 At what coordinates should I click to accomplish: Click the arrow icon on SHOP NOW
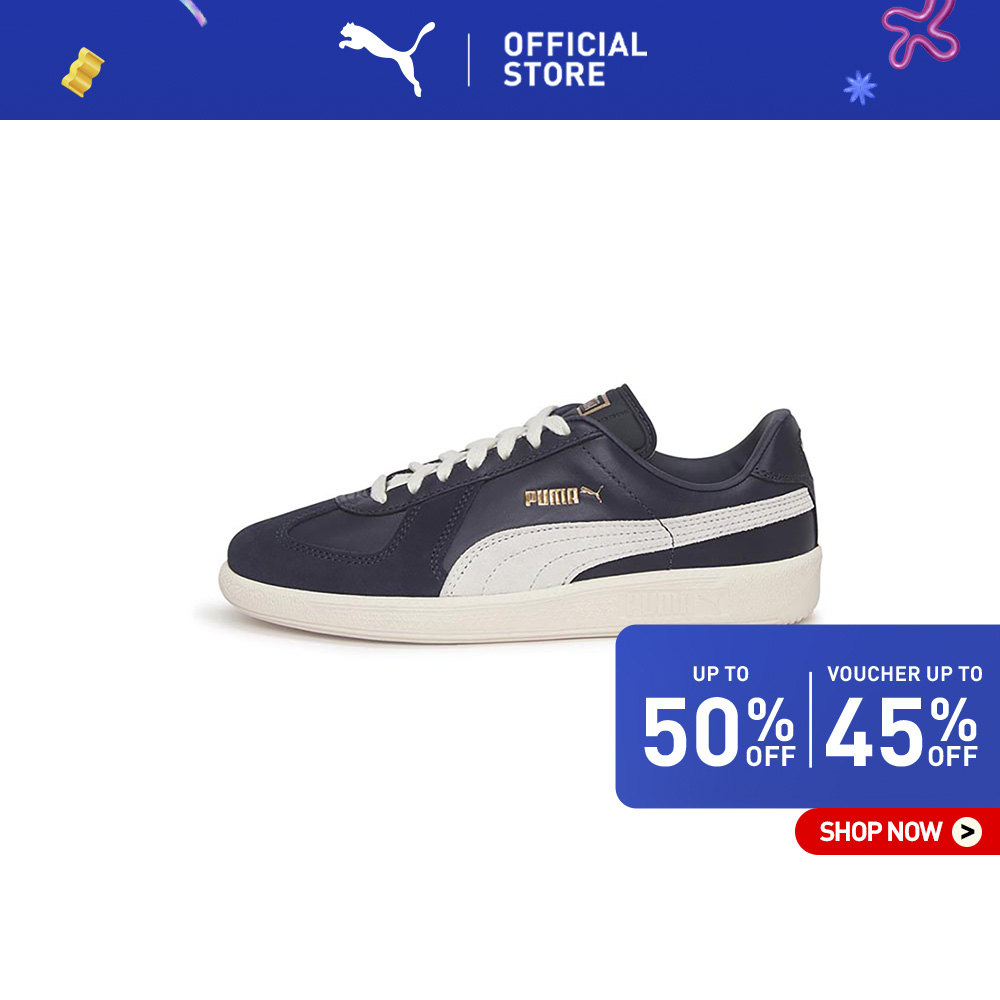pos(967,832)
